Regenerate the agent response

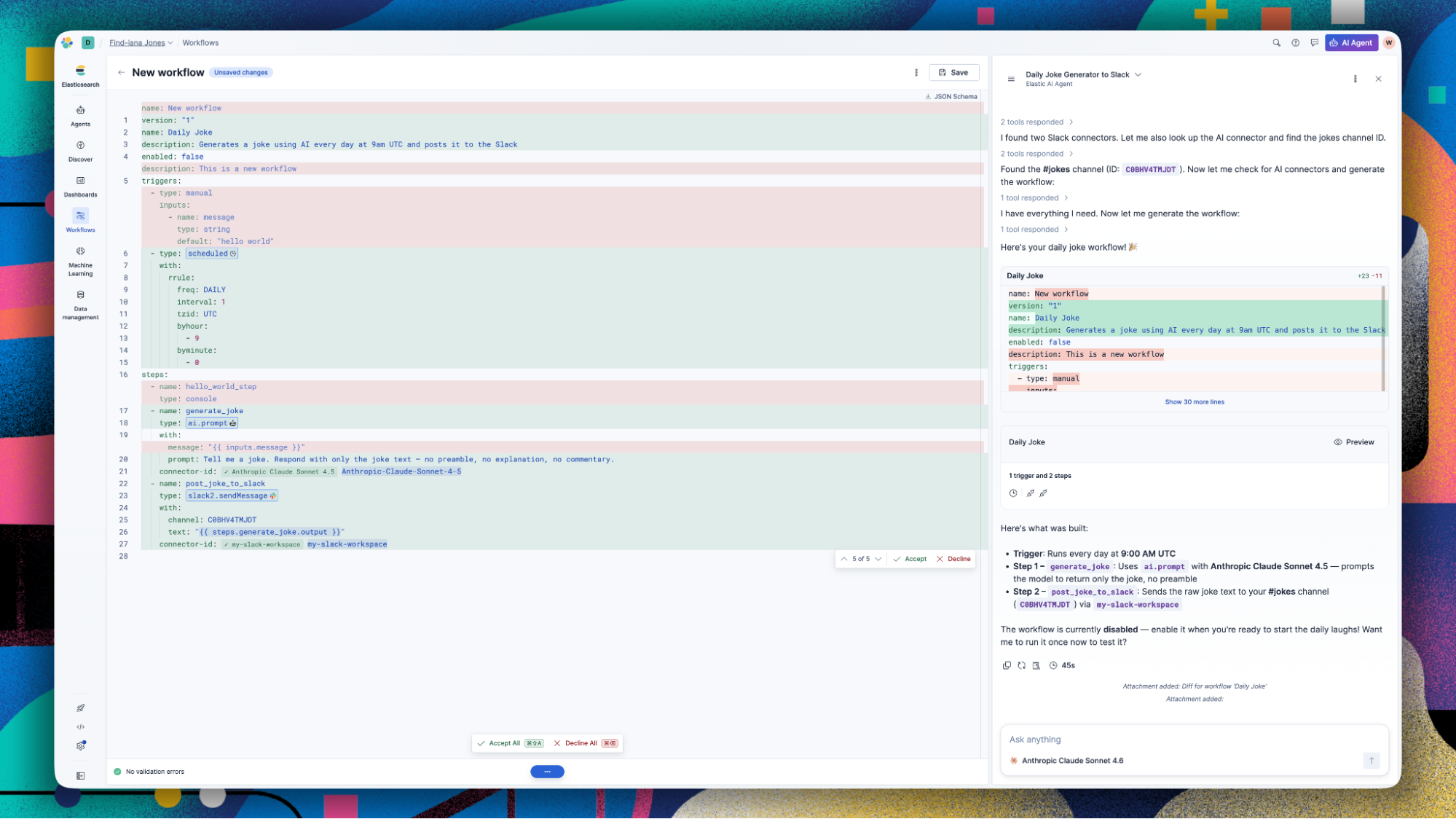(1021, 665)
